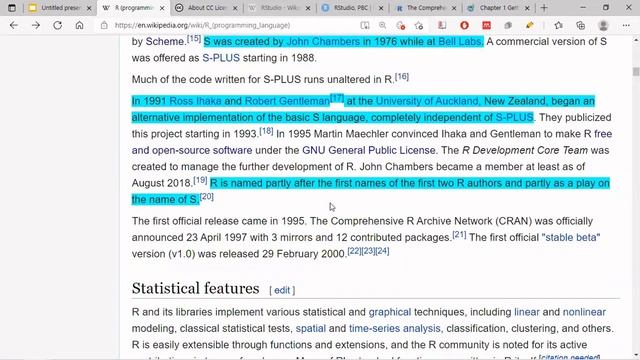Open the nonlinear link
This screenshot has width=640, height=360.
pyautogui.click(x=584, y=312)
